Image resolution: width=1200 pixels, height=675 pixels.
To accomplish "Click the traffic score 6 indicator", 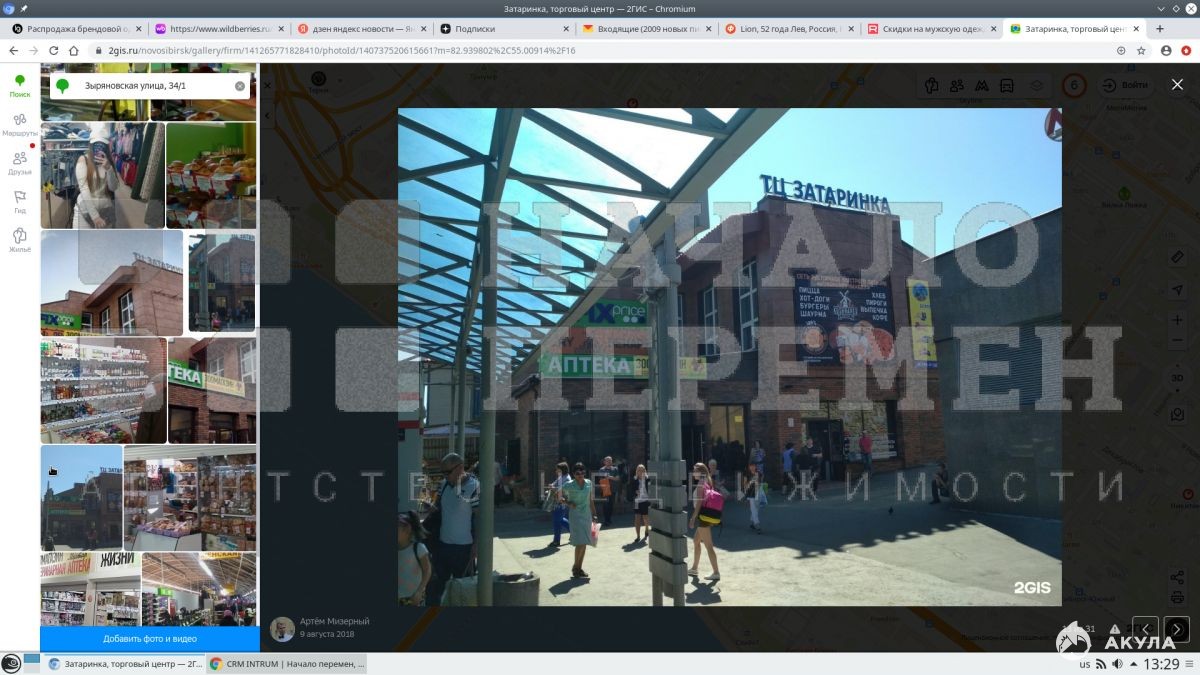I will [x=1075, y=85].
